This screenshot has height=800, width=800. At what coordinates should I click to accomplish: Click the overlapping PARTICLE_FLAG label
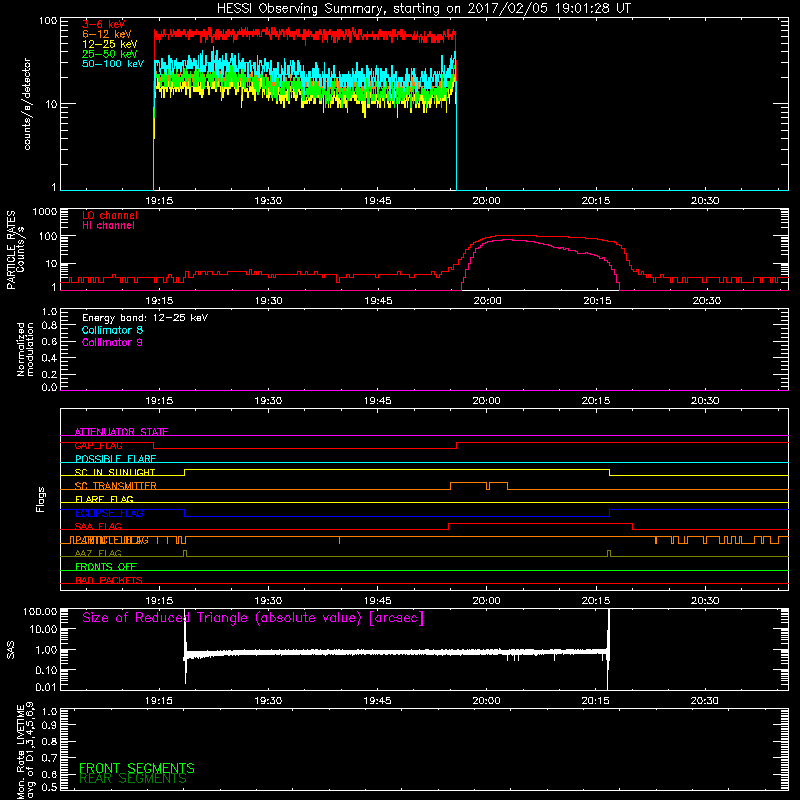point(110,540)
